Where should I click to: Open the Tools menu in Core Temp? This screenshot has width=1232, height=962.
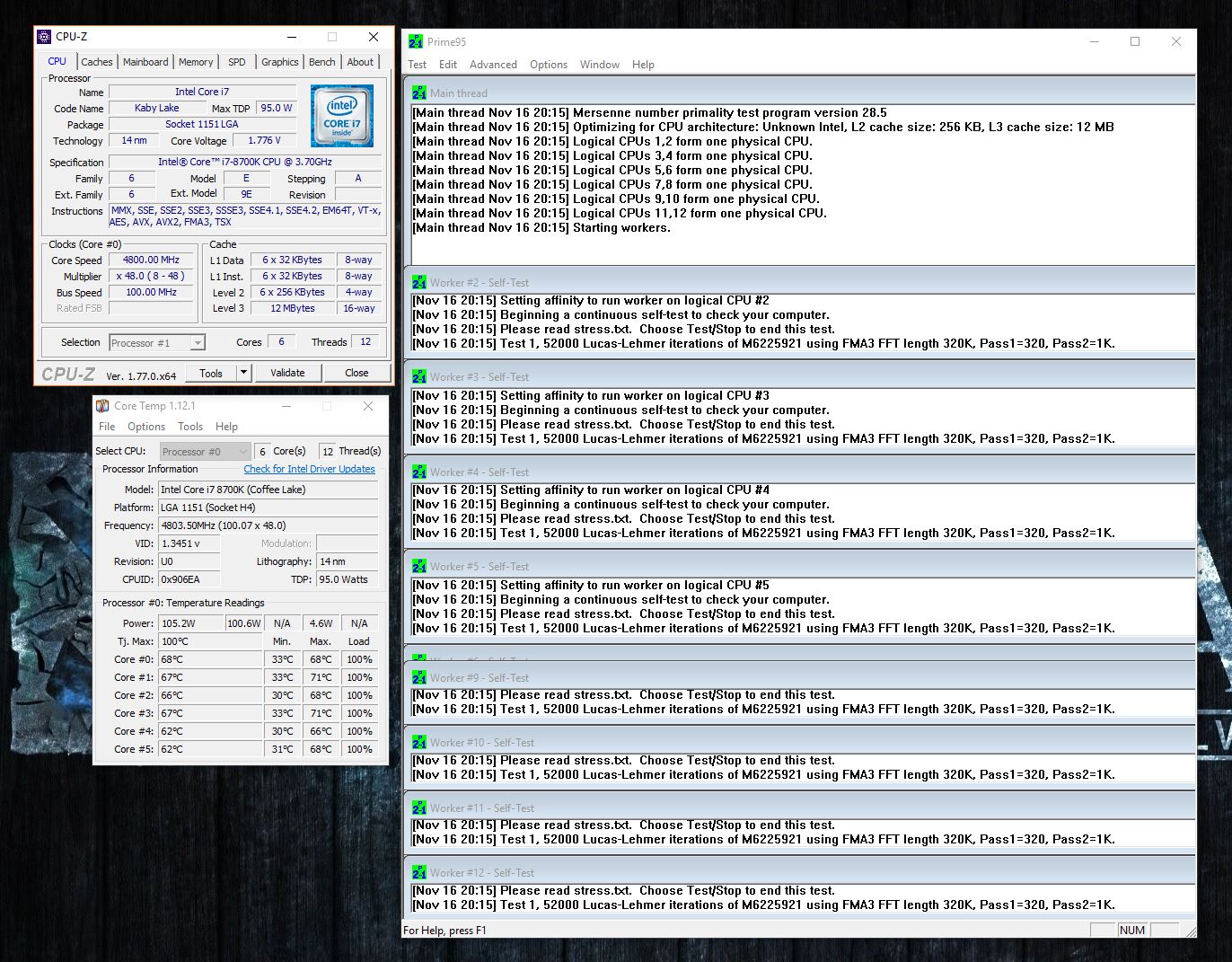[190, 427]
